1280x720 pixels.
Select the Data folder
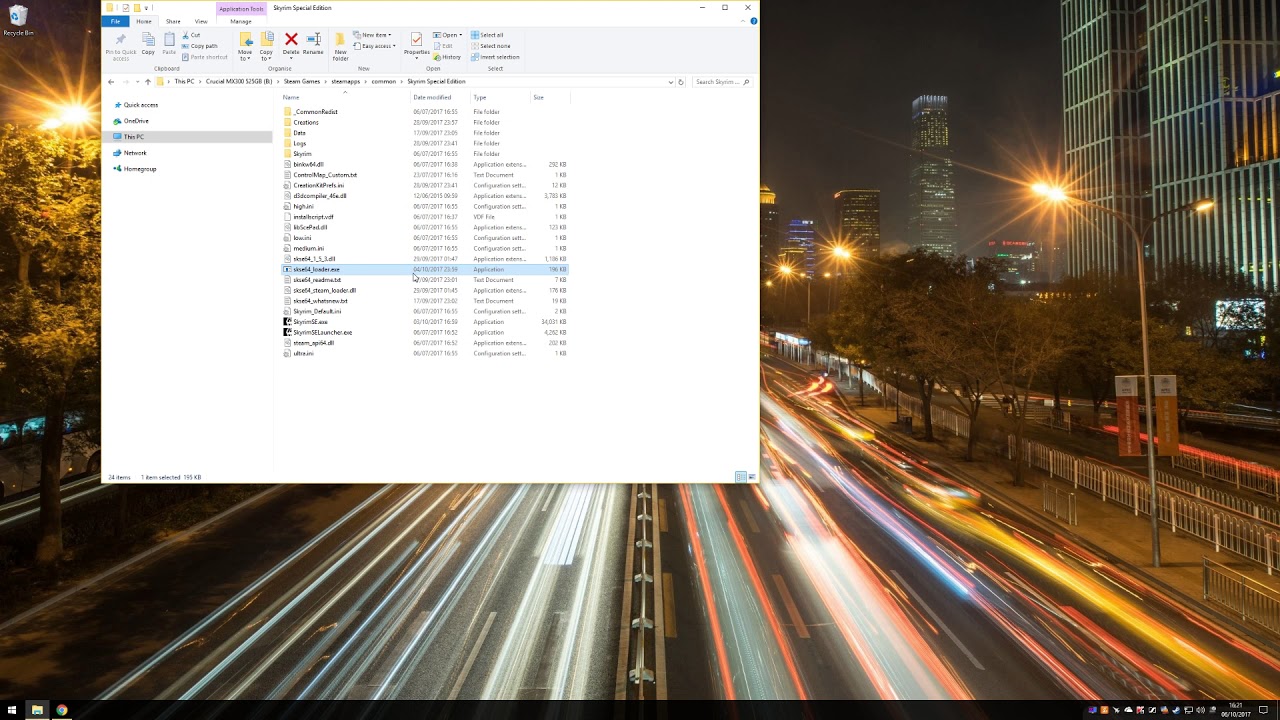[299, 133]
